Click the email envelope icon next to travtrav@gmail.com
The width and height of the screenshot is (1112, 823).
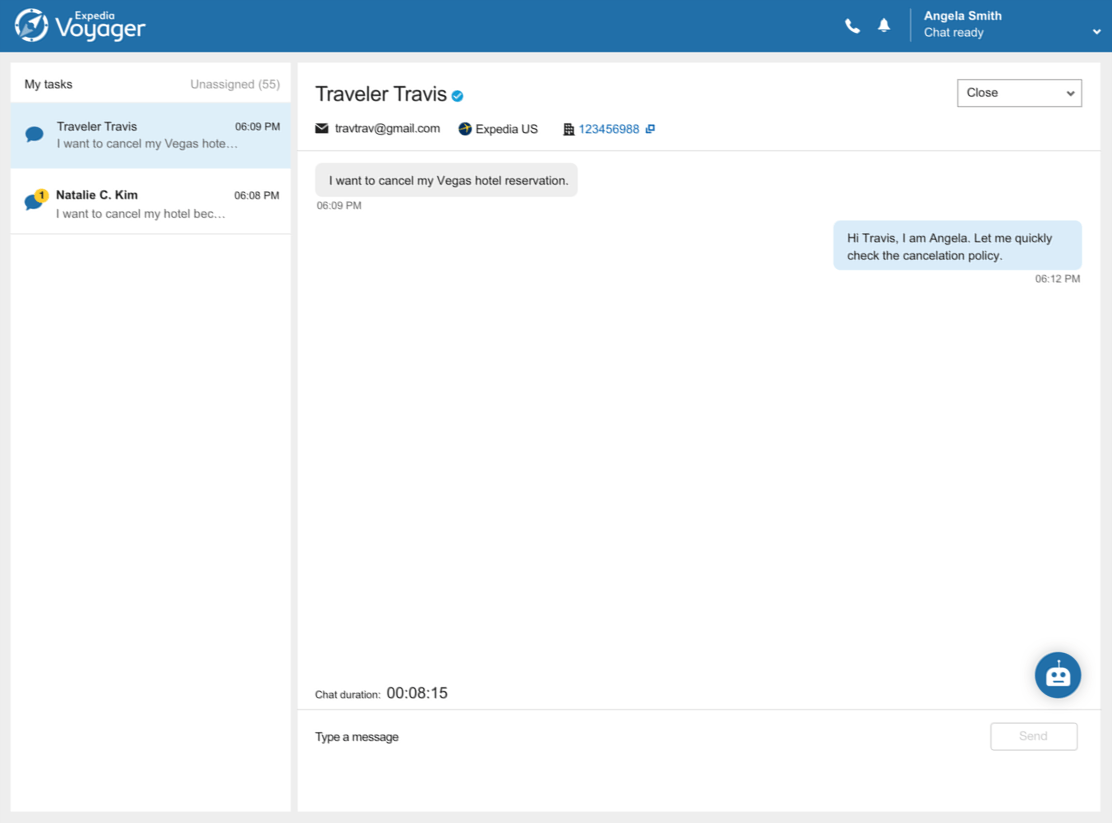tap(321, 128)
